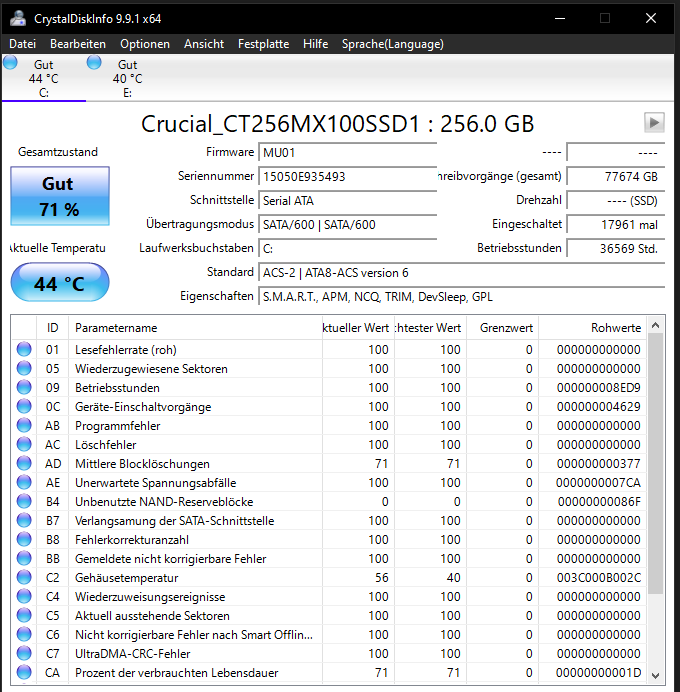Click status icon for Unerwartete Spannungsabfälle
This screenshot has height=692, width=680.
pyautogui.click(x=24, y=482)
